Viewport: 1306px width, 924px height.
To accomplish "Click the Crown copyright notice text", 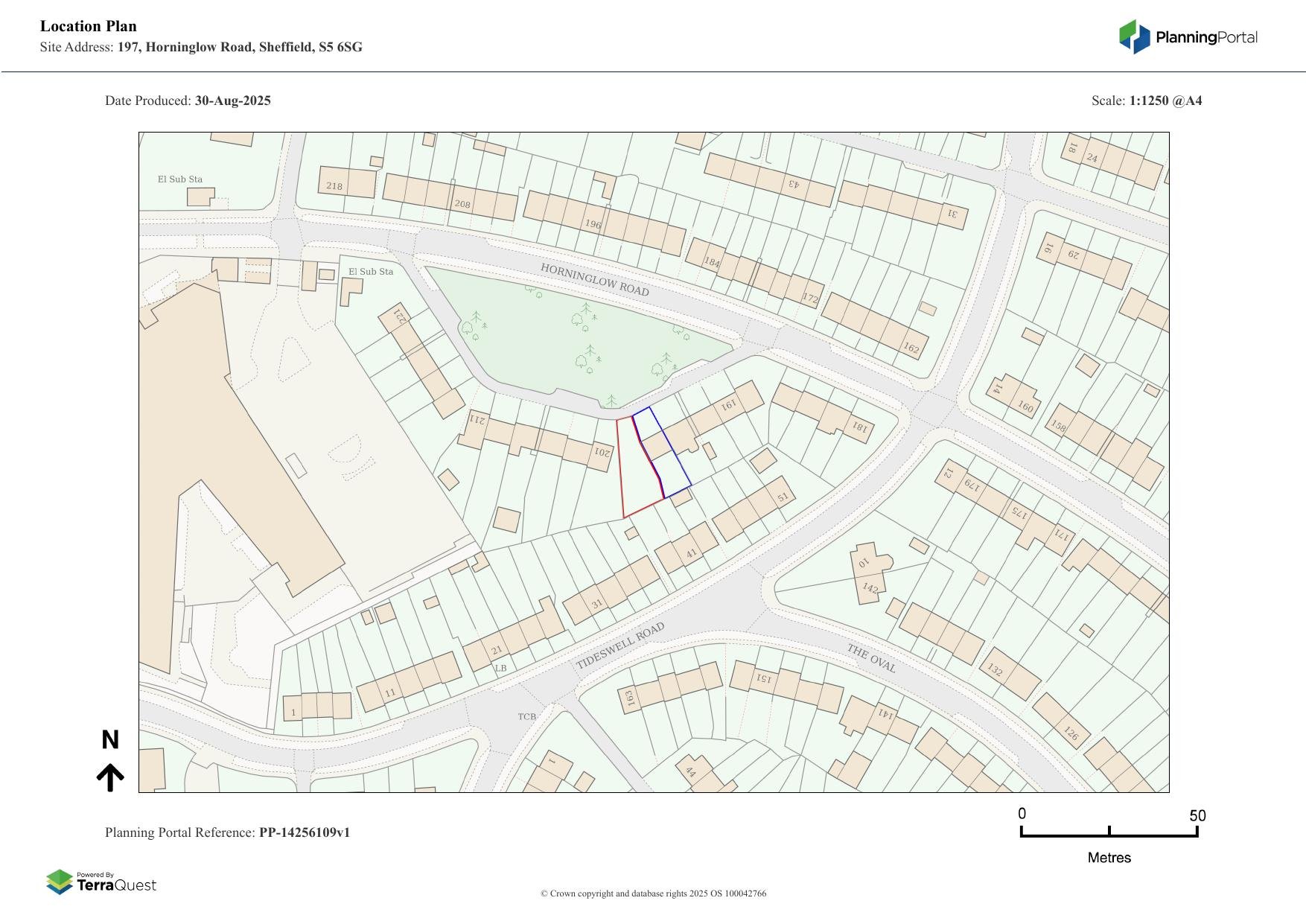I will [x=653, y=893].
